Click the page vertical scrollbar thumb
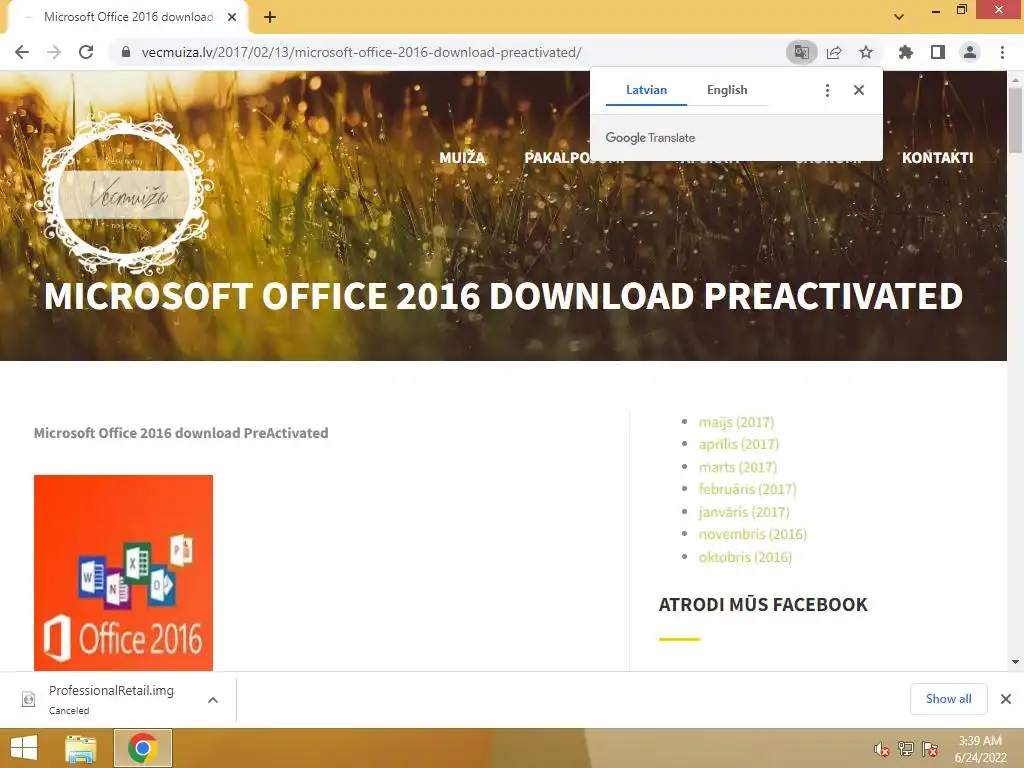The height and width of the screenshot is (768, 1024). [x=1015, y=120]
